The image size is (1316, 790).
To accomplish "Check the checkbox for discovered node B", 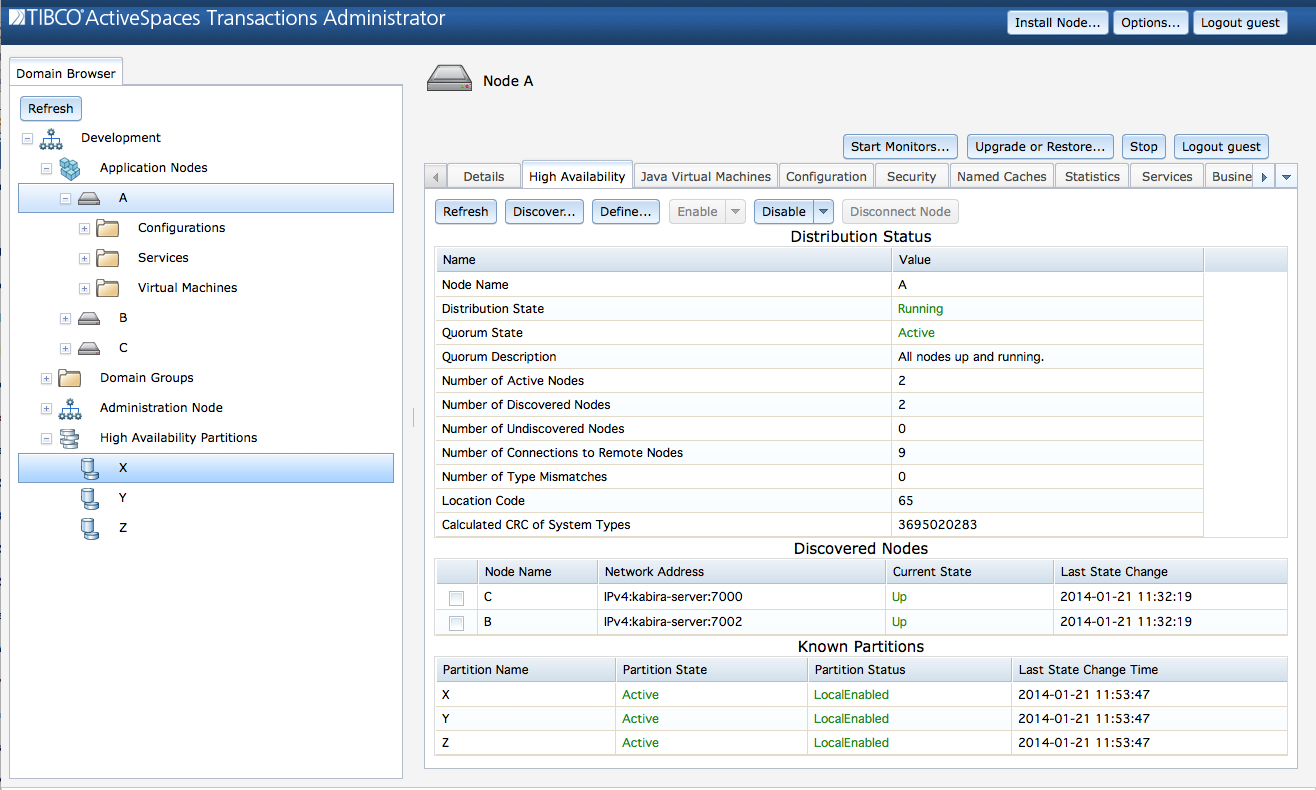I will click(x=456, y=622).
